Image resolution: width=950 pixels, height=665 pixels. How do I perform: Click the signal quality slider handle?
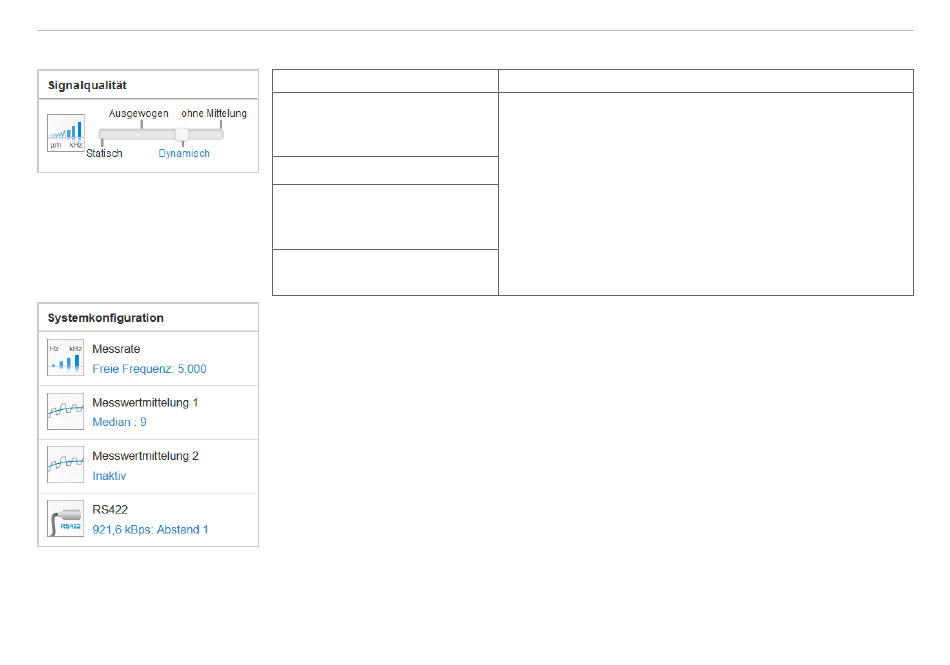[x=182, y=134]
